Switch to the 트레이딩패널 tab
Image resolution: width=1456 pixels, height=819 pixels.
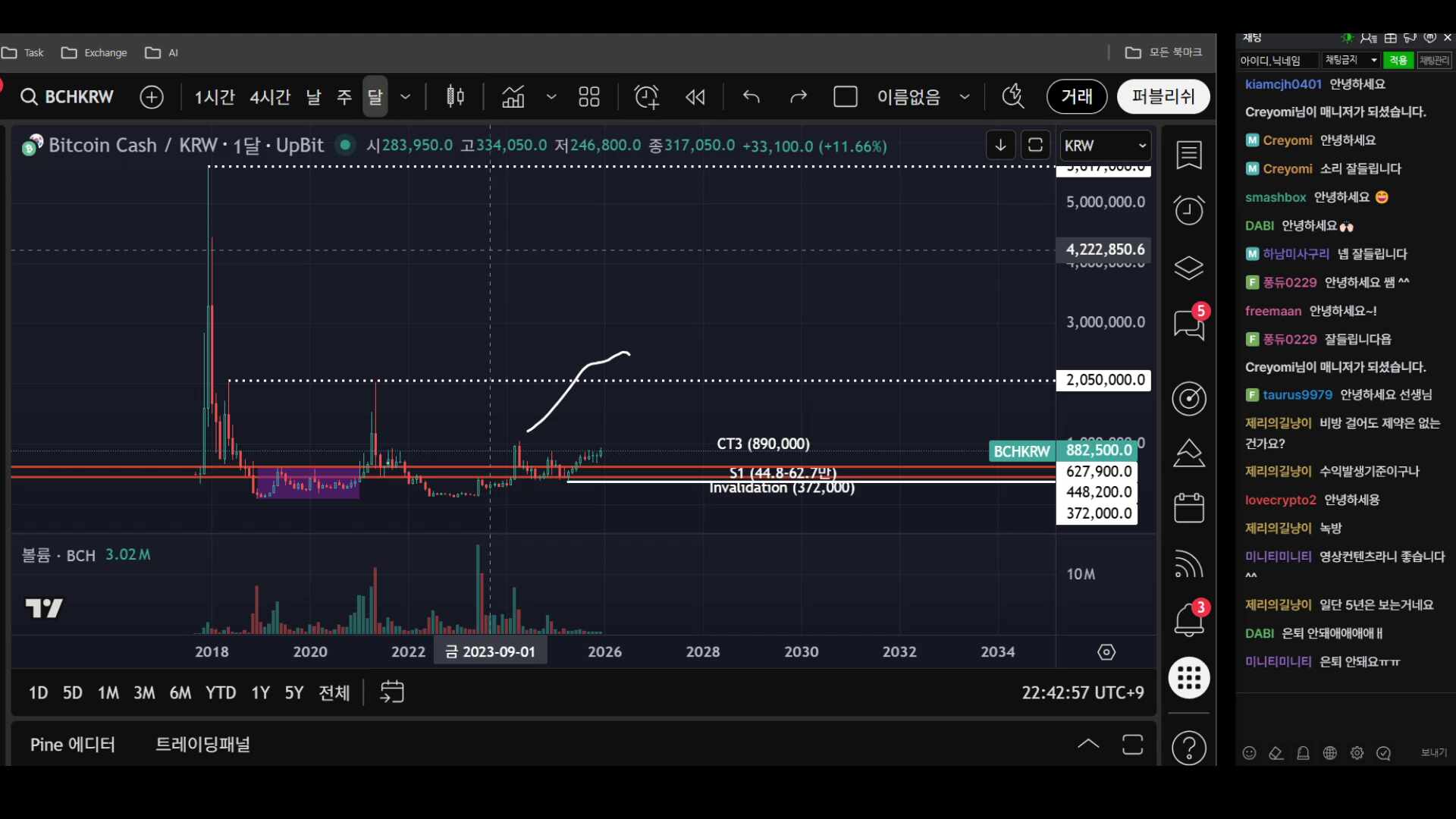(x=202, y=744)
